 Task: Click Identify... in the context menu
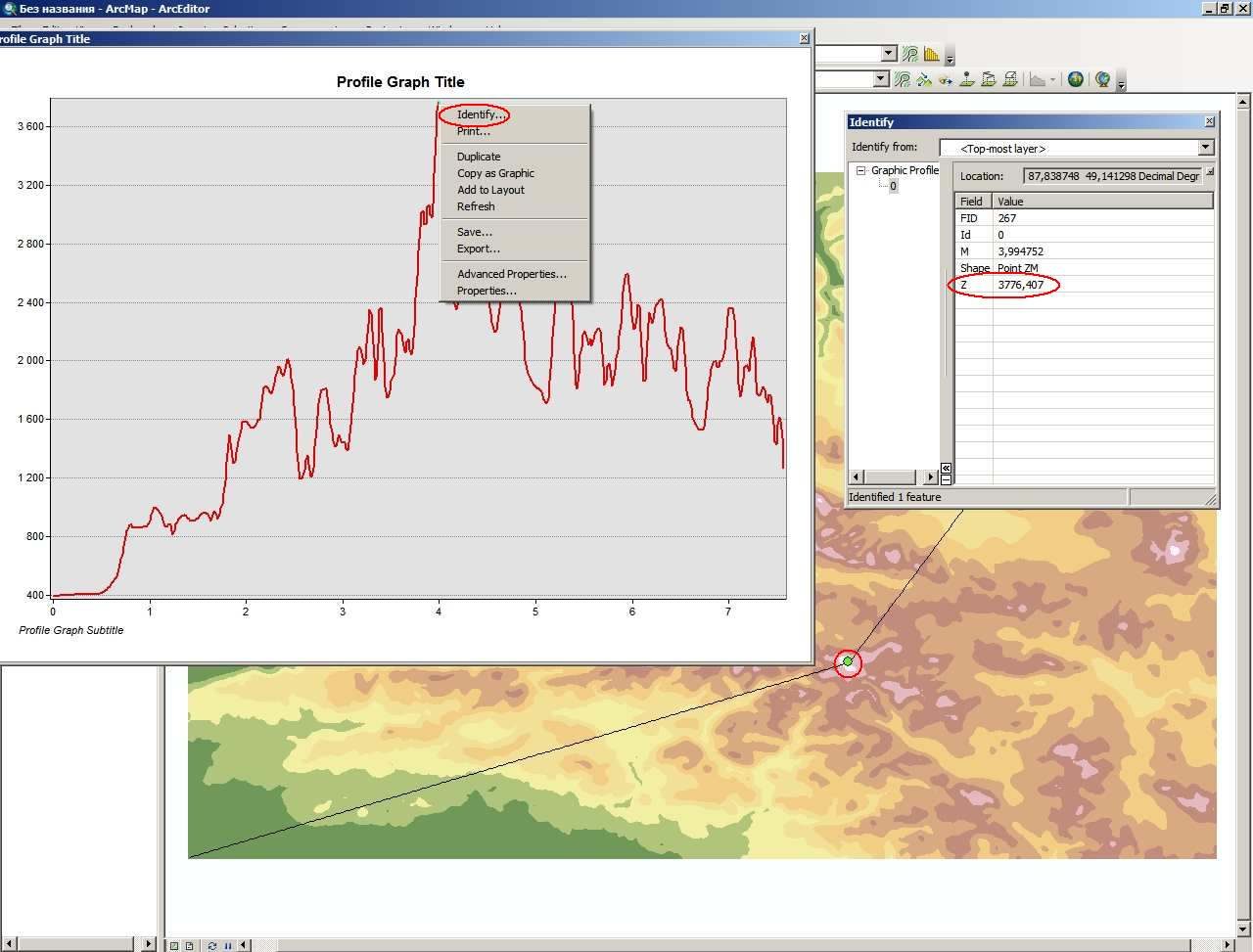click(481, 114)
